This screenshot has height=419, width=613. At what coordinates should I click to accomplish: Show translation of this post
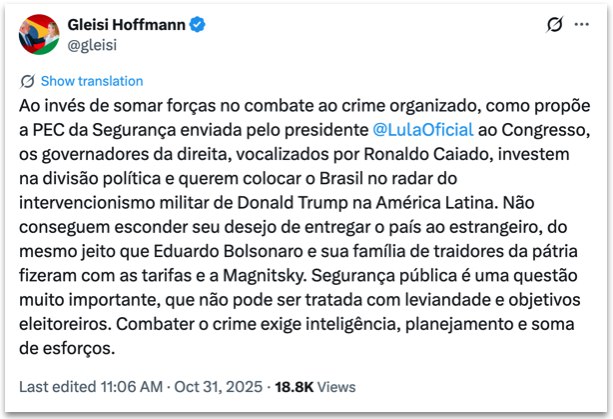(x=92, y=81)
